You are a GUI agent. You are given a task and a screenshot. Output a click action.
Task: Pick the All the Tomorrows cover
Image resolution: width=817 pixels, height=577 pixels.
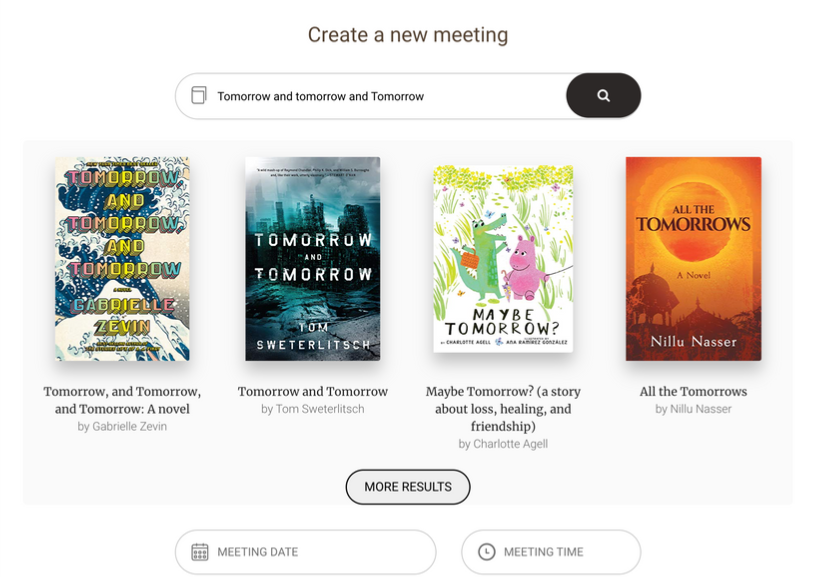click(693, 259)
